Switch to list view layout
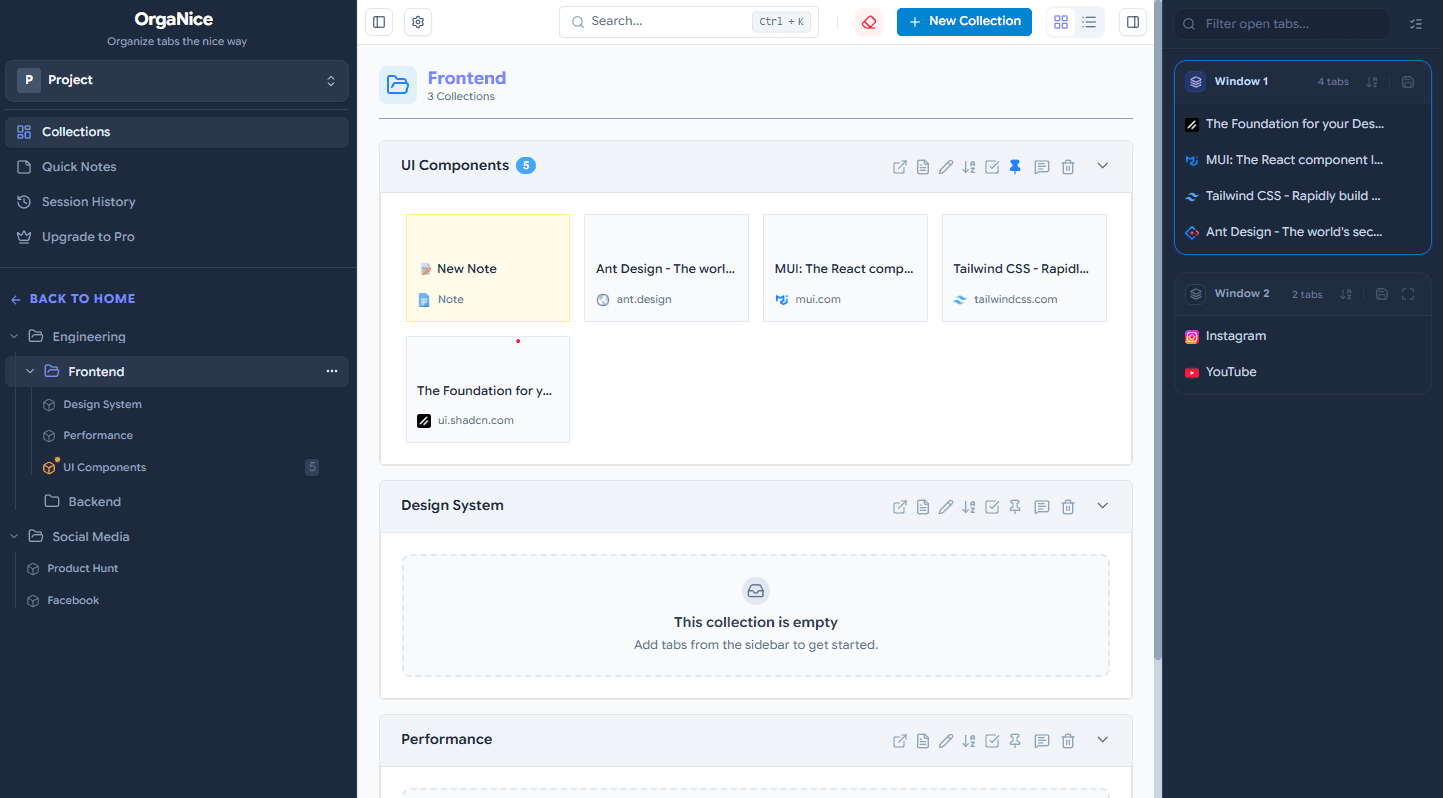The height and width of the screenshot is (798, 1443). click(x=1089, y=21)
